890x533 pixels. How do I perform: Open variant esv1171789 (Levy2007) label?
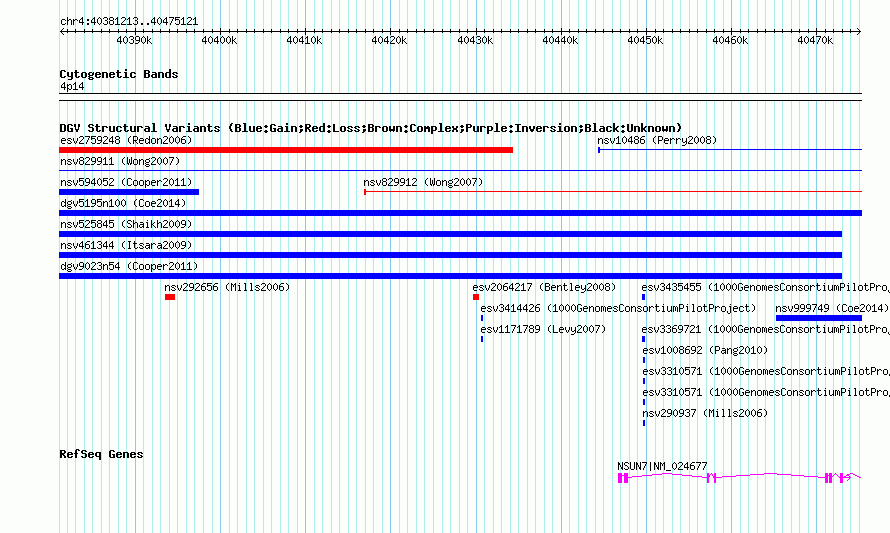click(543, 329)
